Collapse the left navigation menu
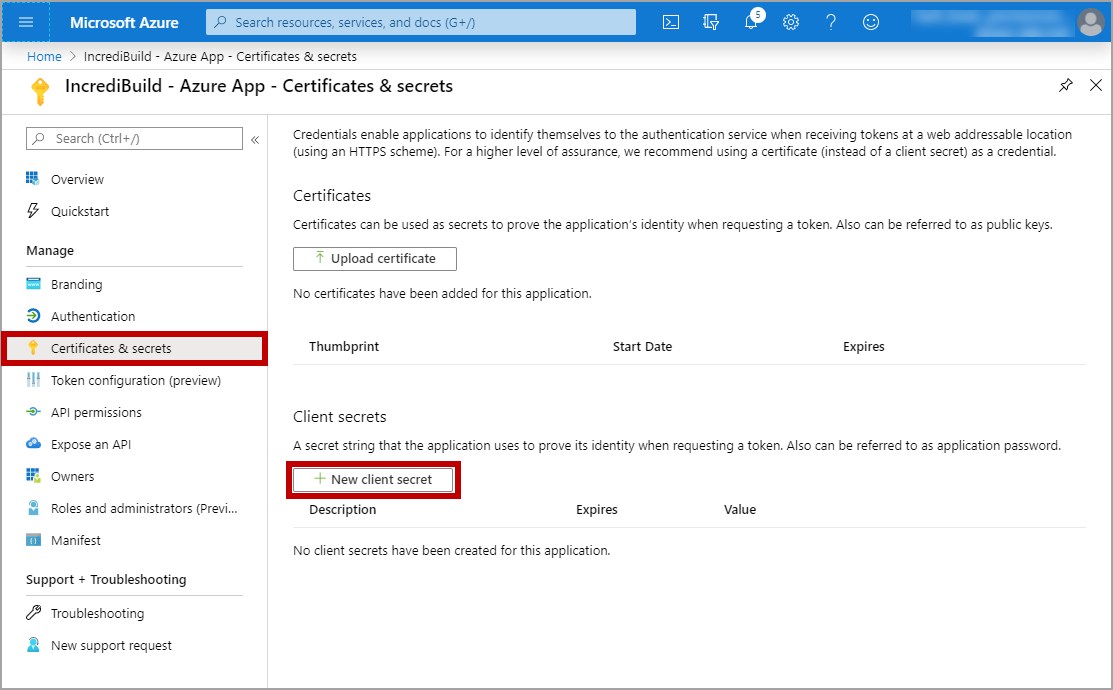1113x690 pixels. click(x=255, y=140)
